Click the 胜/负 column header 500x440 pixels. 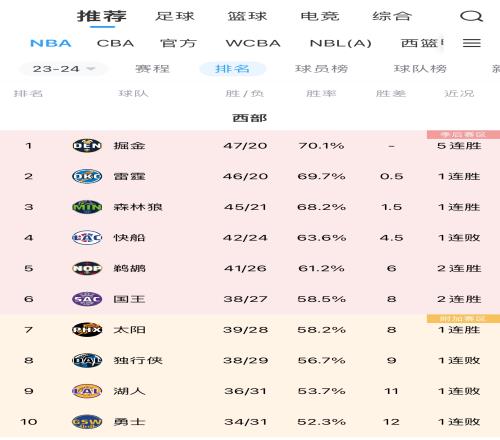click(x=245, y=93)
